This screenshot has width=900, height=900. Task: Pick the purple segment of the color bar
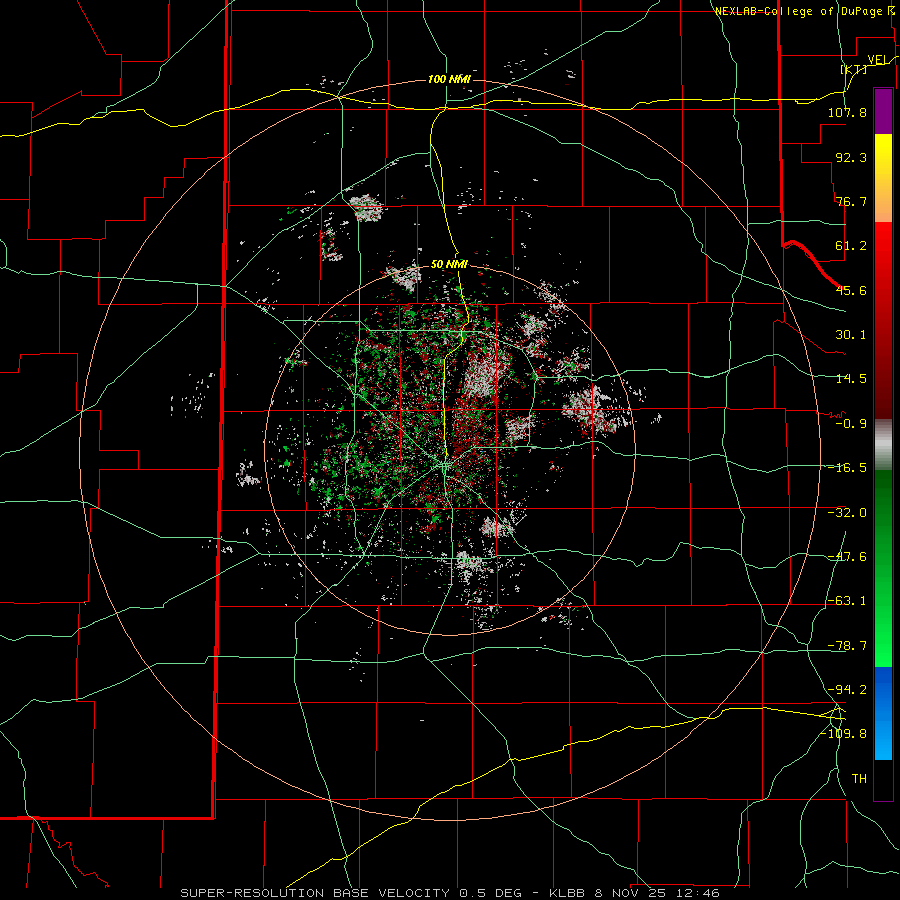tap(883, 112)
